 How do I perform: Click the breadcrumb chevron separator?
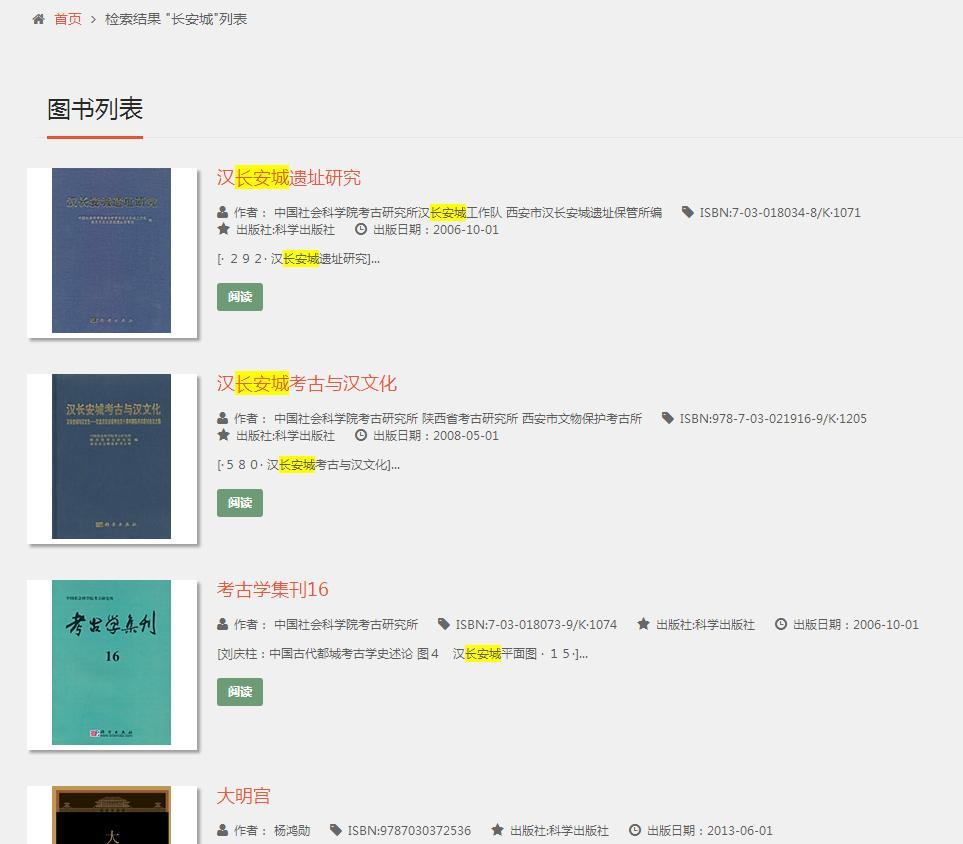[93, 20]
